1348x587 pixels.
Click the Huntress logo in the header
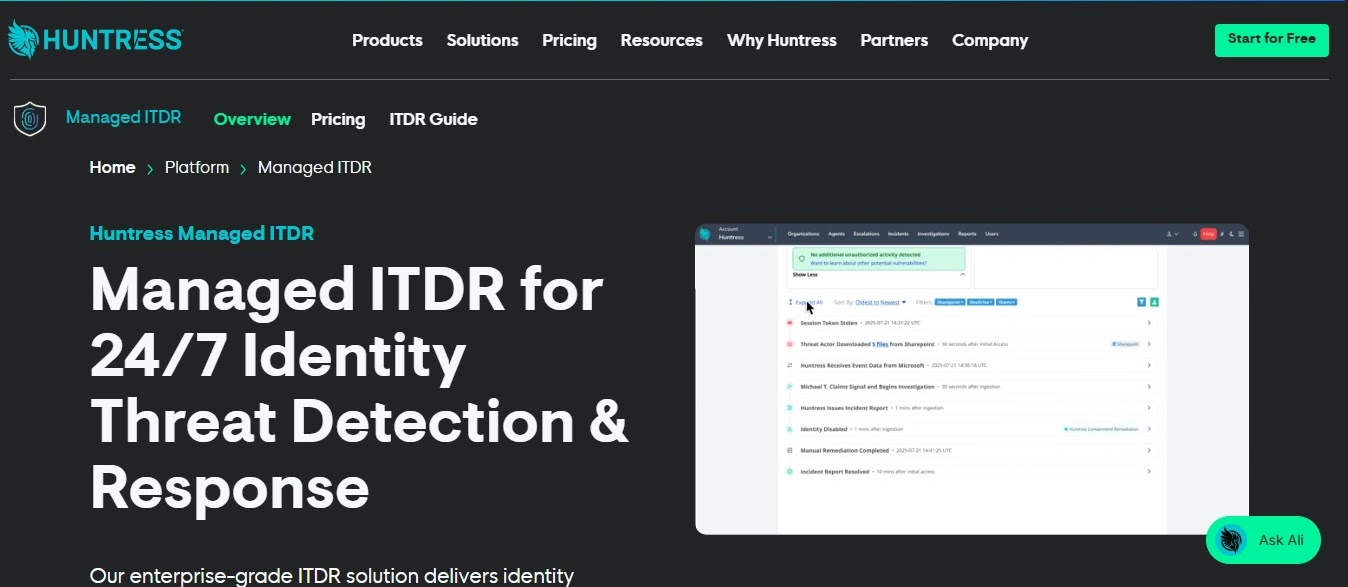click(x=95, y=40)
